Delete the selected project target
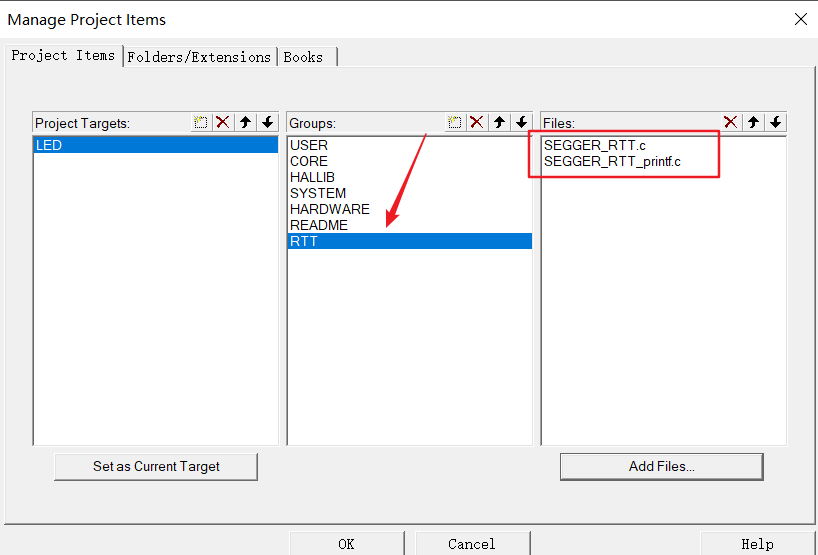The width and height of the screenshot is (818, 555). pos(223,123)
